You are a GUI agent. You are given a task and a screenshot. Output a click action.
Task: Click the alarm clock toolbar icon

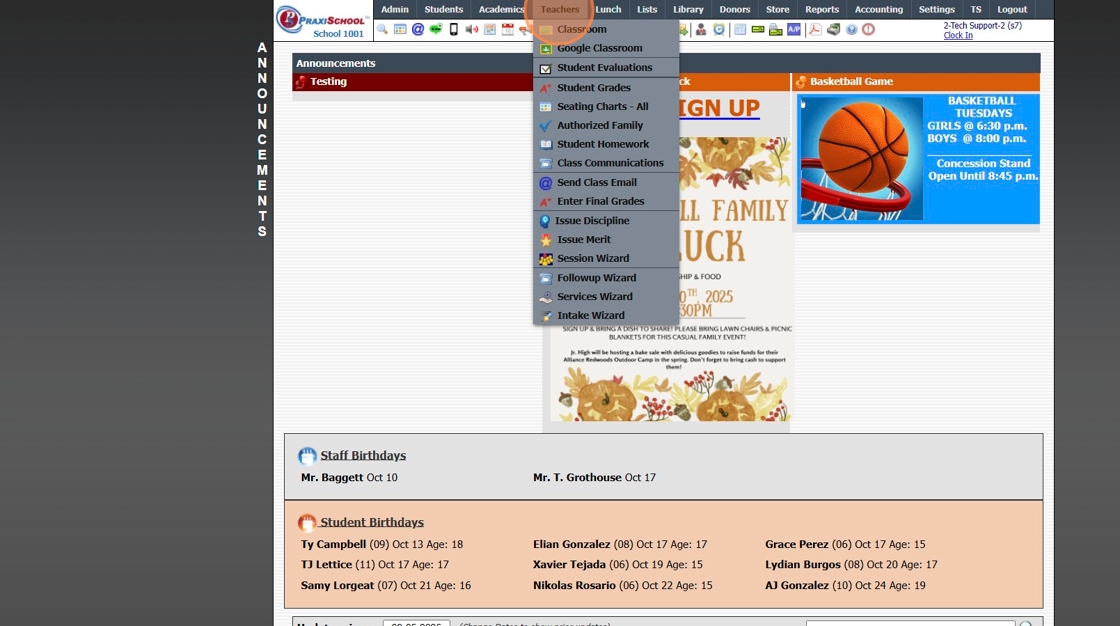[x=719, y=29]
